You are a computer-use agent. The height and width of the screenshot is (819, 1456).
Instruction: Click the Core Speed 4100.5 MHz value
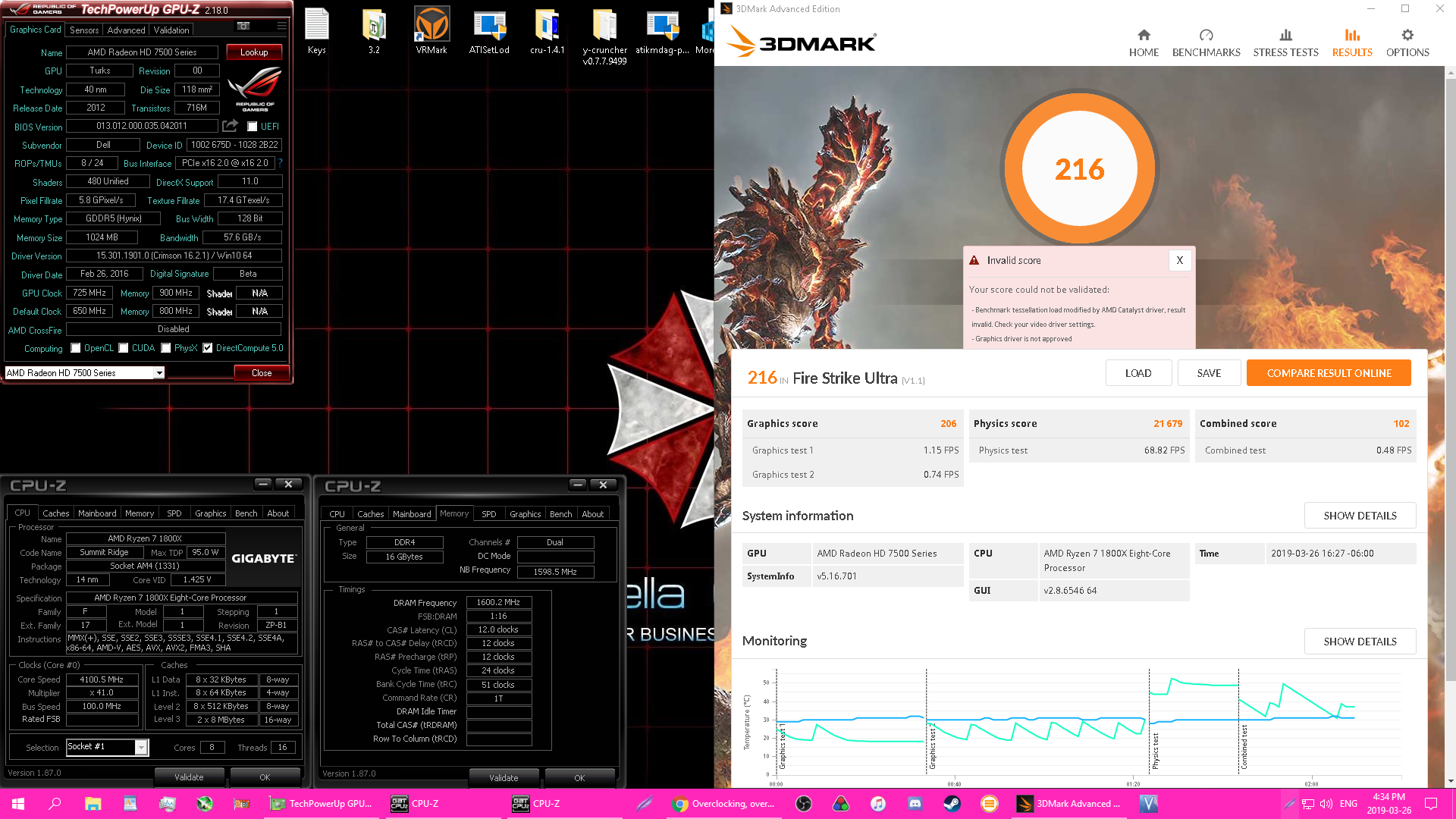pyautogui.click(x=102, y=680)
